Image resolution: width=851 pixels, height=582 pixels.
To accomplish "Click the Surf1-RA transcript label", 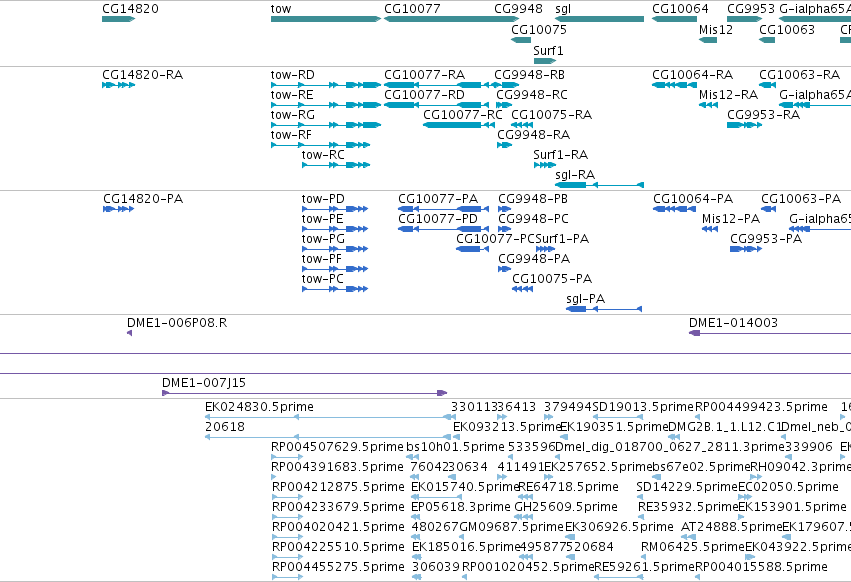I will click(x=561, y=155).
